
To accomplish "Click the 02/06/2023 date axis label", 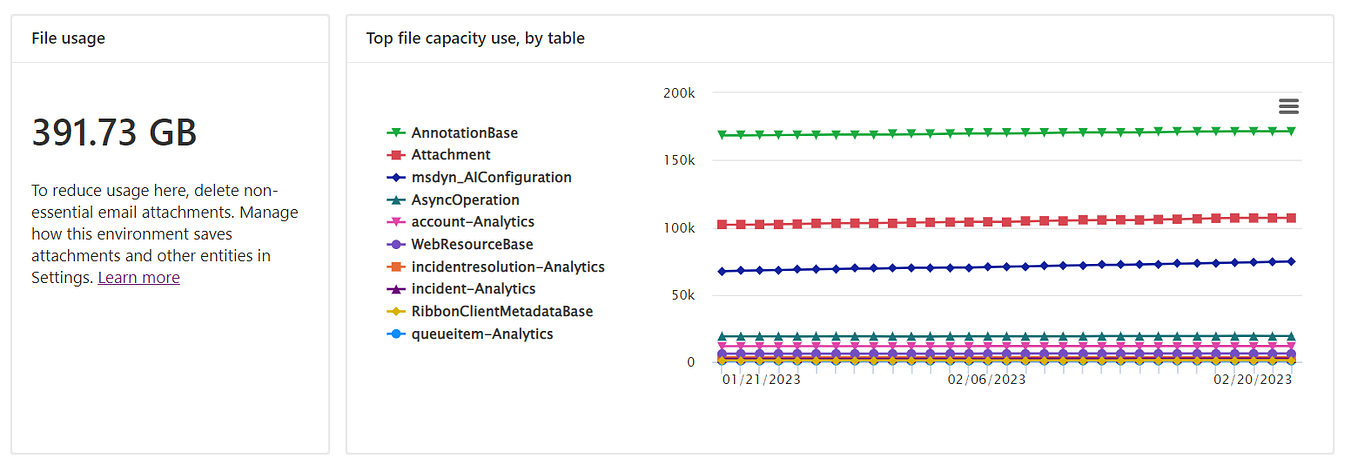I will (986, 380).
